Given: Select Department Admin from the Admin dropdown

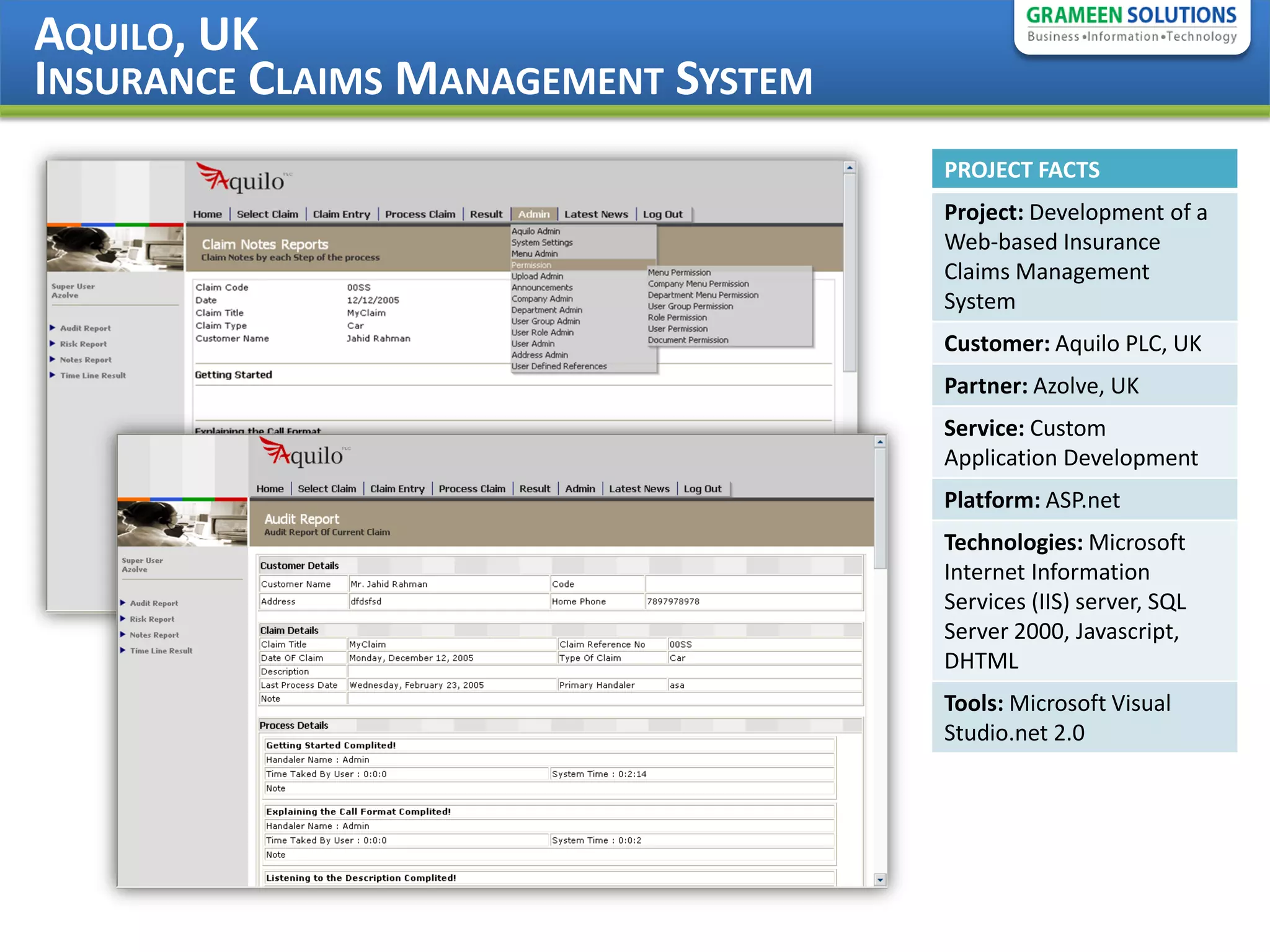Looking at the screenshot, I should (547, 310).
